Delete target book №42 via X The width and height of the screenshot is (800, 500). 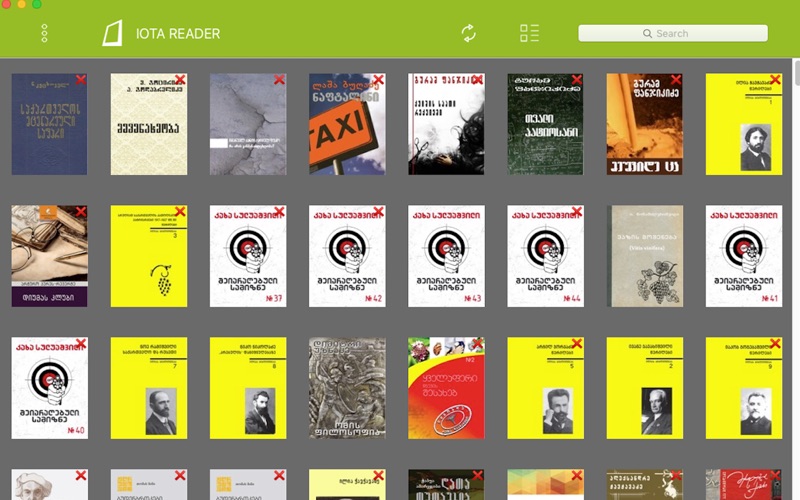378,212
